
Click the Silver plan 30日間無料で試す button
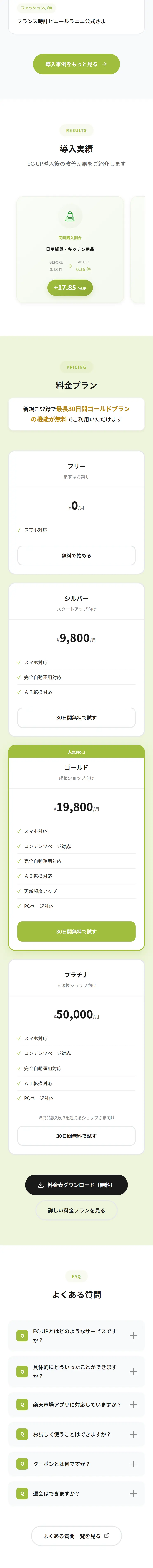76,718
